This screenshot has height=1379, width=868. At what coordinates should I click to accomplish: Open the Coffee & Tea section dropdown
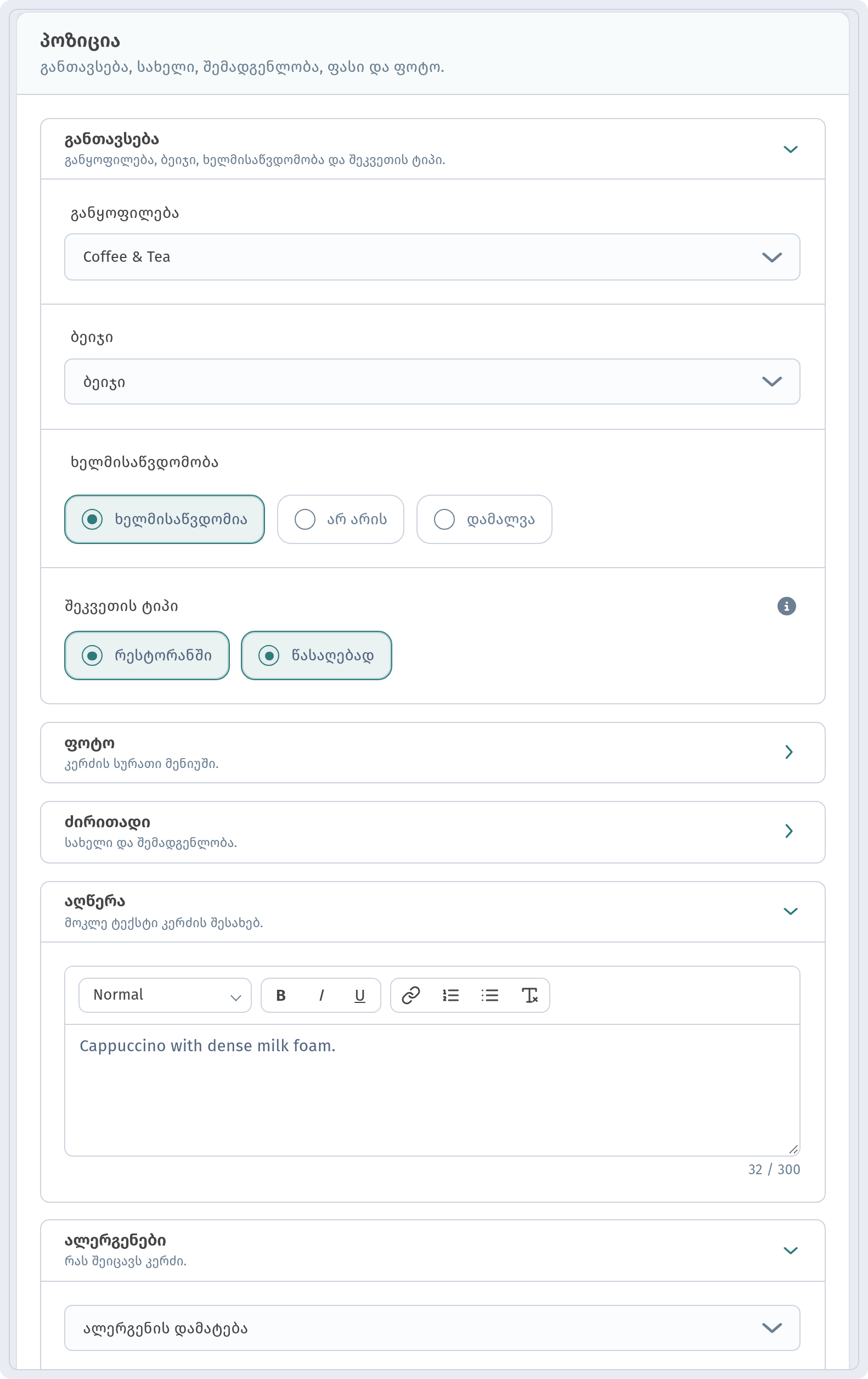click(432, 257)
